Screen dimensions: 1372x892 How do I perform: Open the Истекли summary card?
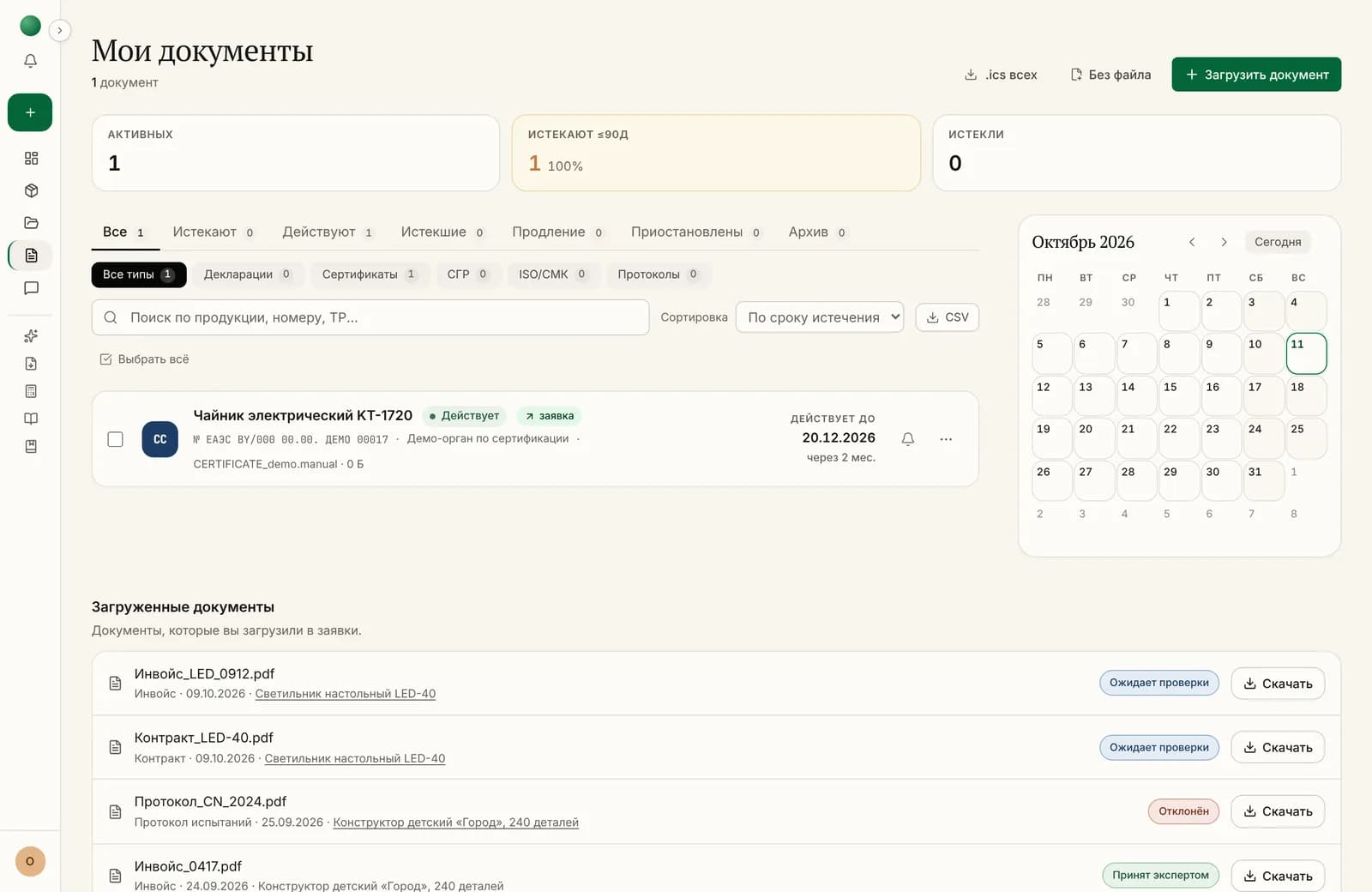1137,153
